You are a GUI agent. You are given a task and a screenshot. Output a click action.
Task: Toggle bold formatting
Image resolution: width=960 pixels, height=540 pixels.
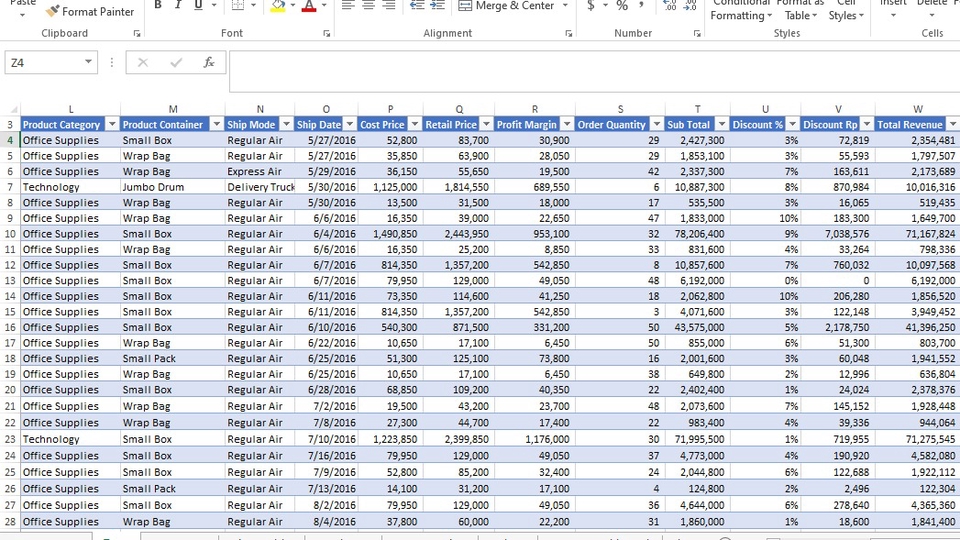157,6
